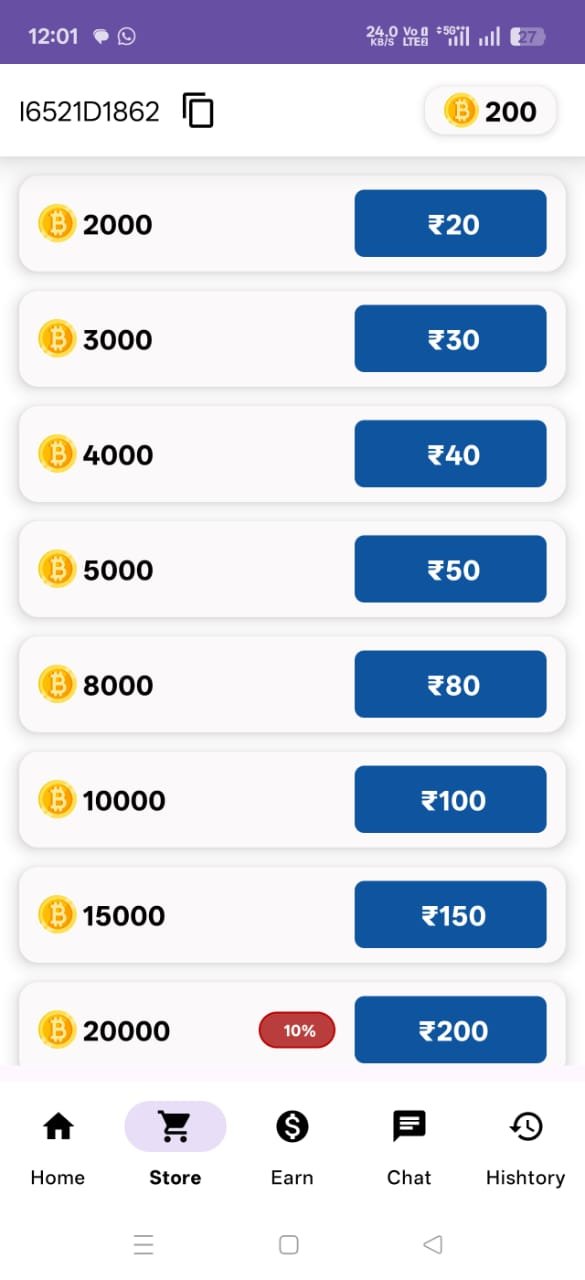Tap the coin icon in the 200 balance pill
This screenshot has width=585, height=1280.
tap(461, 110)
